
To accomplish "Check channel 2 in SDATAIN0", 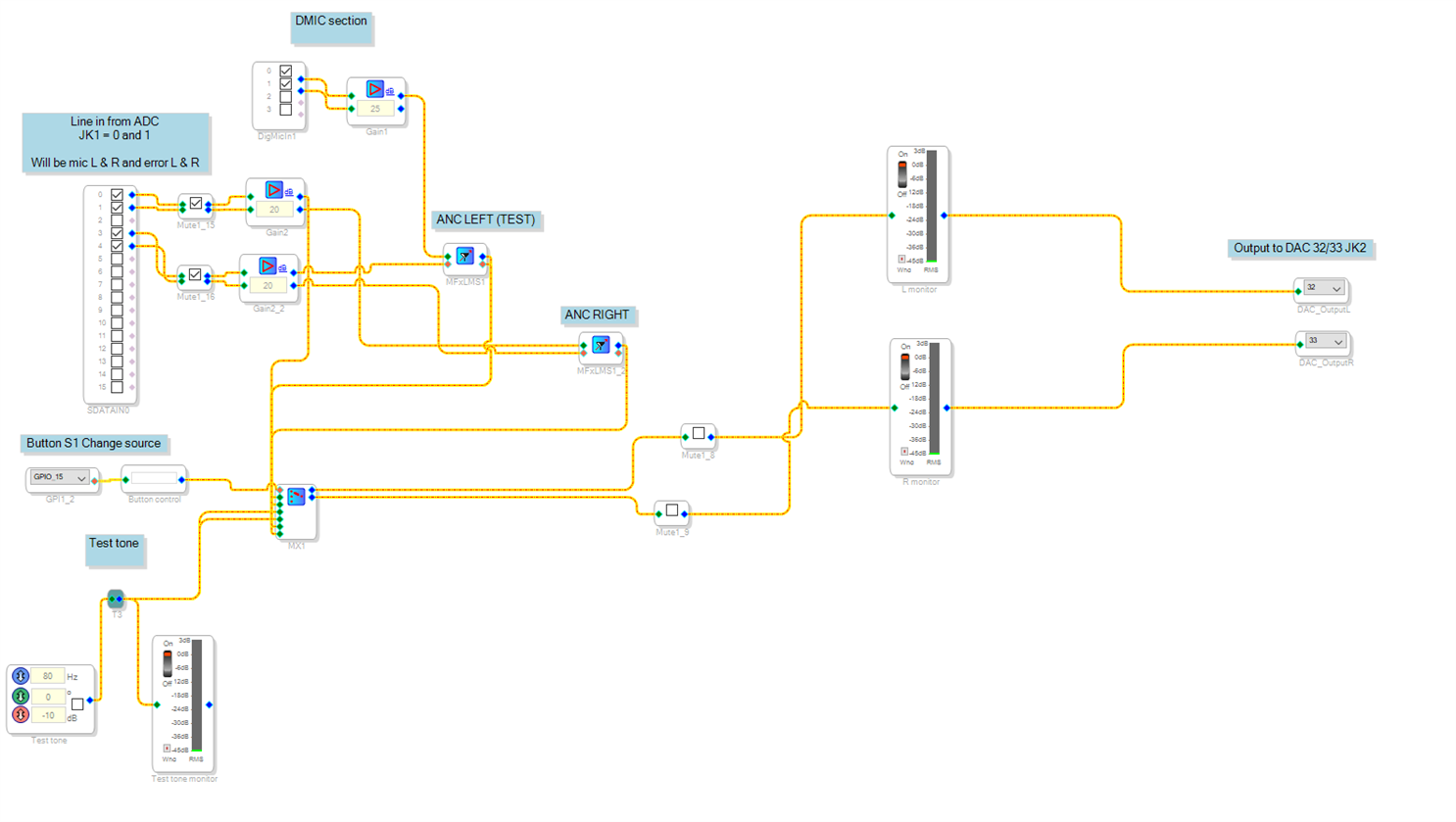I will pyautogui.click(x=117, y=220).
